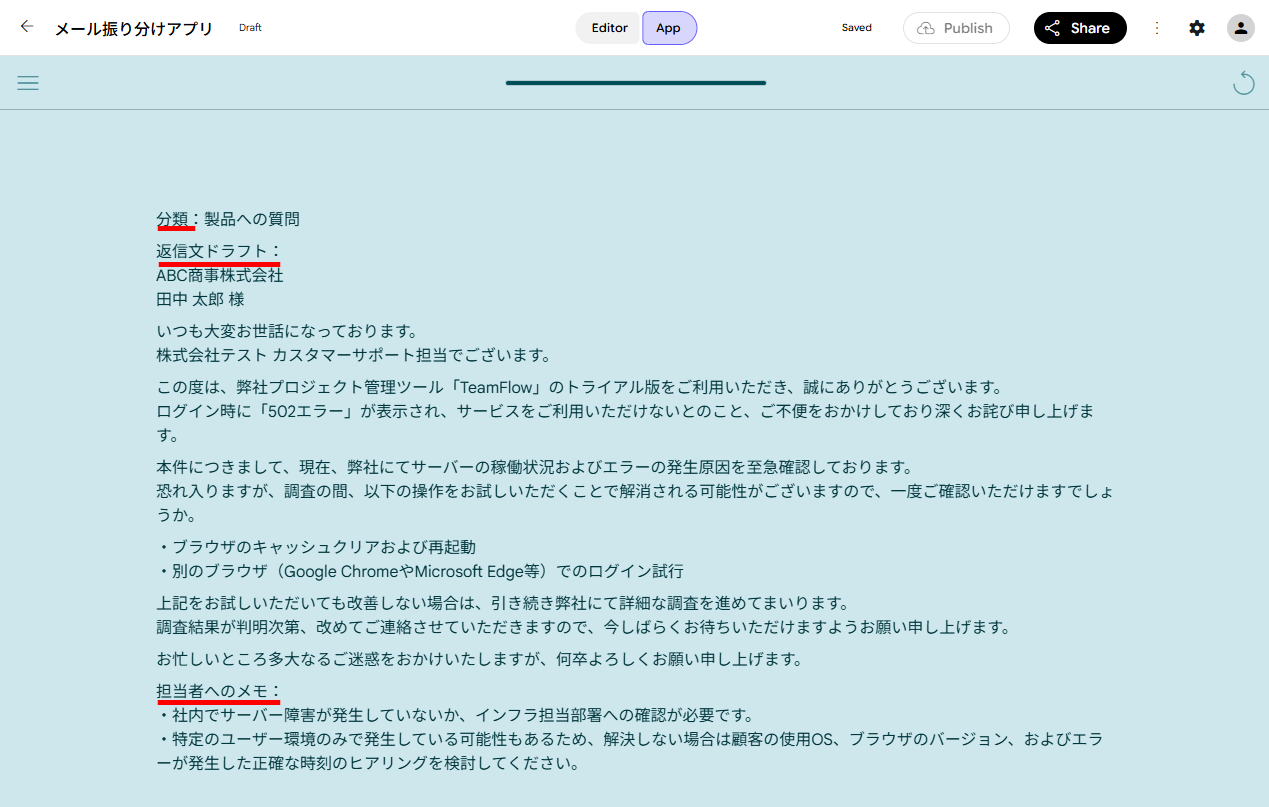
Task: Click the Share button label
Action: (1090, 28)
